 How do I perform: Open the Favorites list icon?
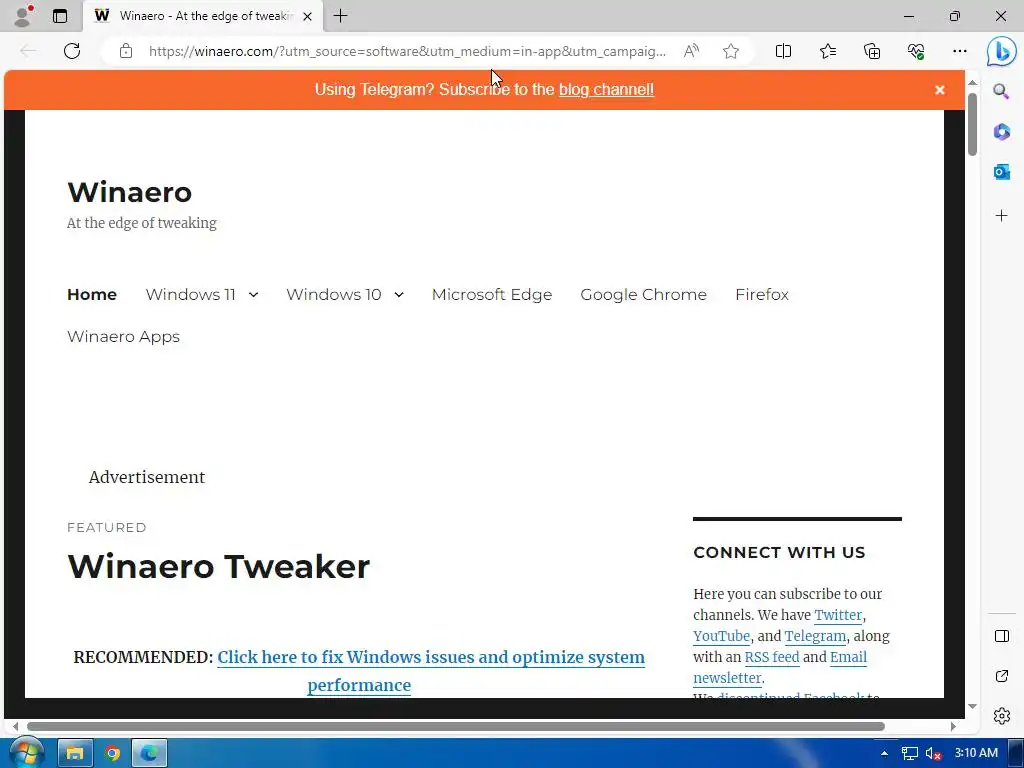pos(827,51)
